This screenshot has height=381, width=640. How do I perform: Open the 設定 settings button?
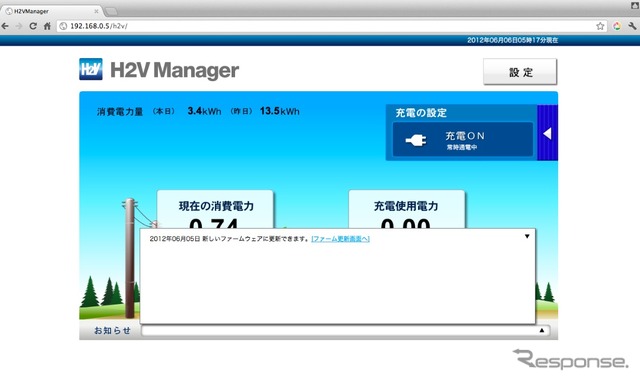point(520,72)
